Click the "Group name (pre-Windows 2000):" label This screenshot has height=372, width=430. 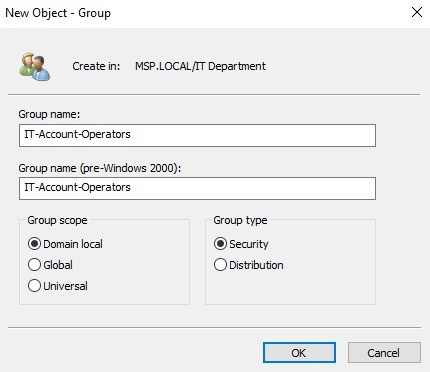tap(100, 168)
